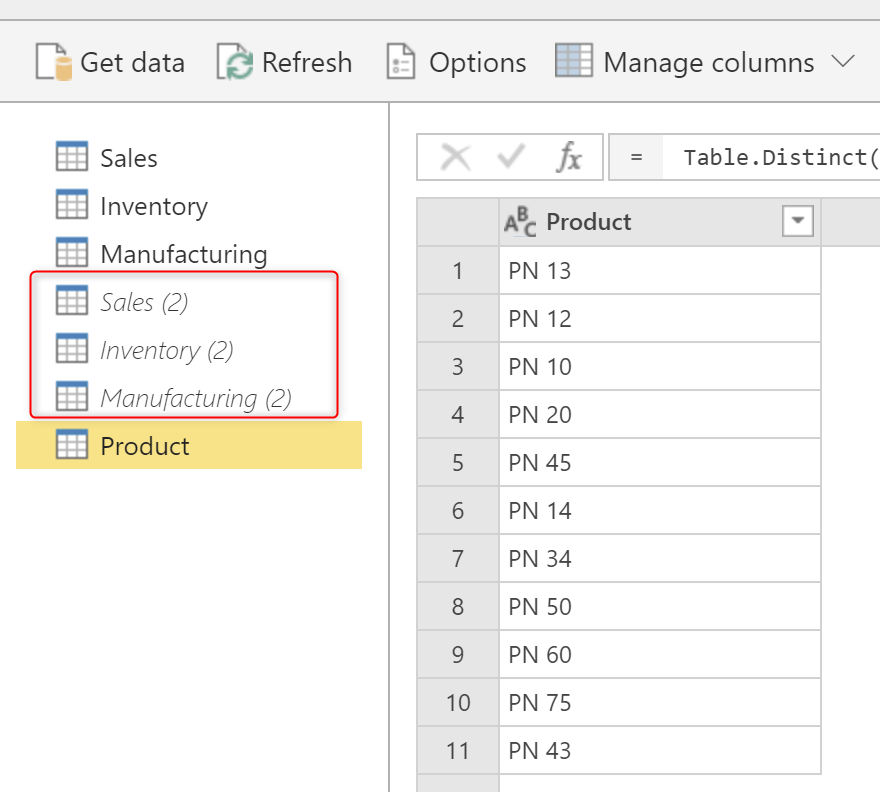Expand the Manage columns dropdown chevron
The width and height of the screenshot is (880, 792).
[x=843, y=62]
